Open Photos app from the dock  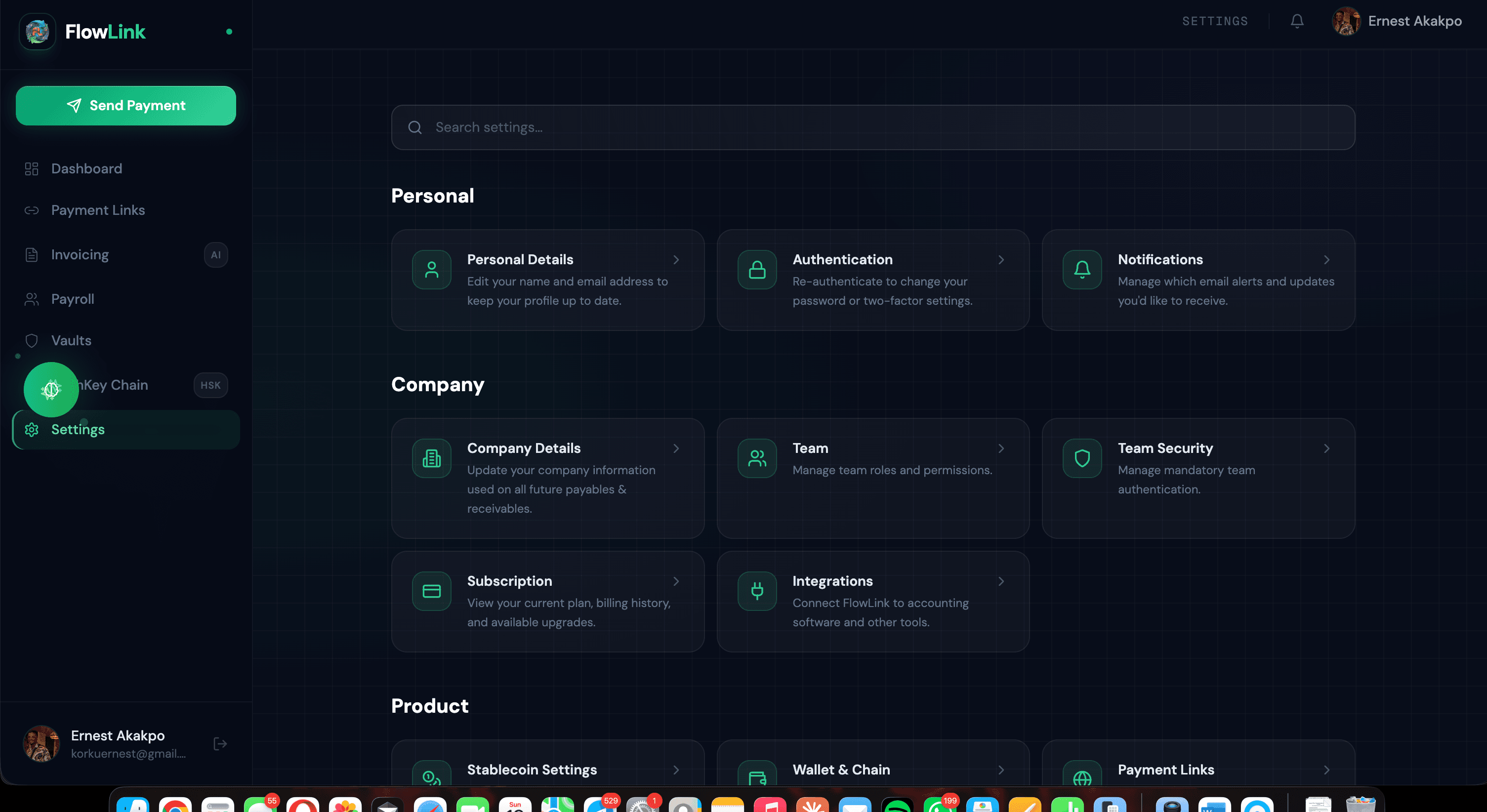(x=345, y=805)
